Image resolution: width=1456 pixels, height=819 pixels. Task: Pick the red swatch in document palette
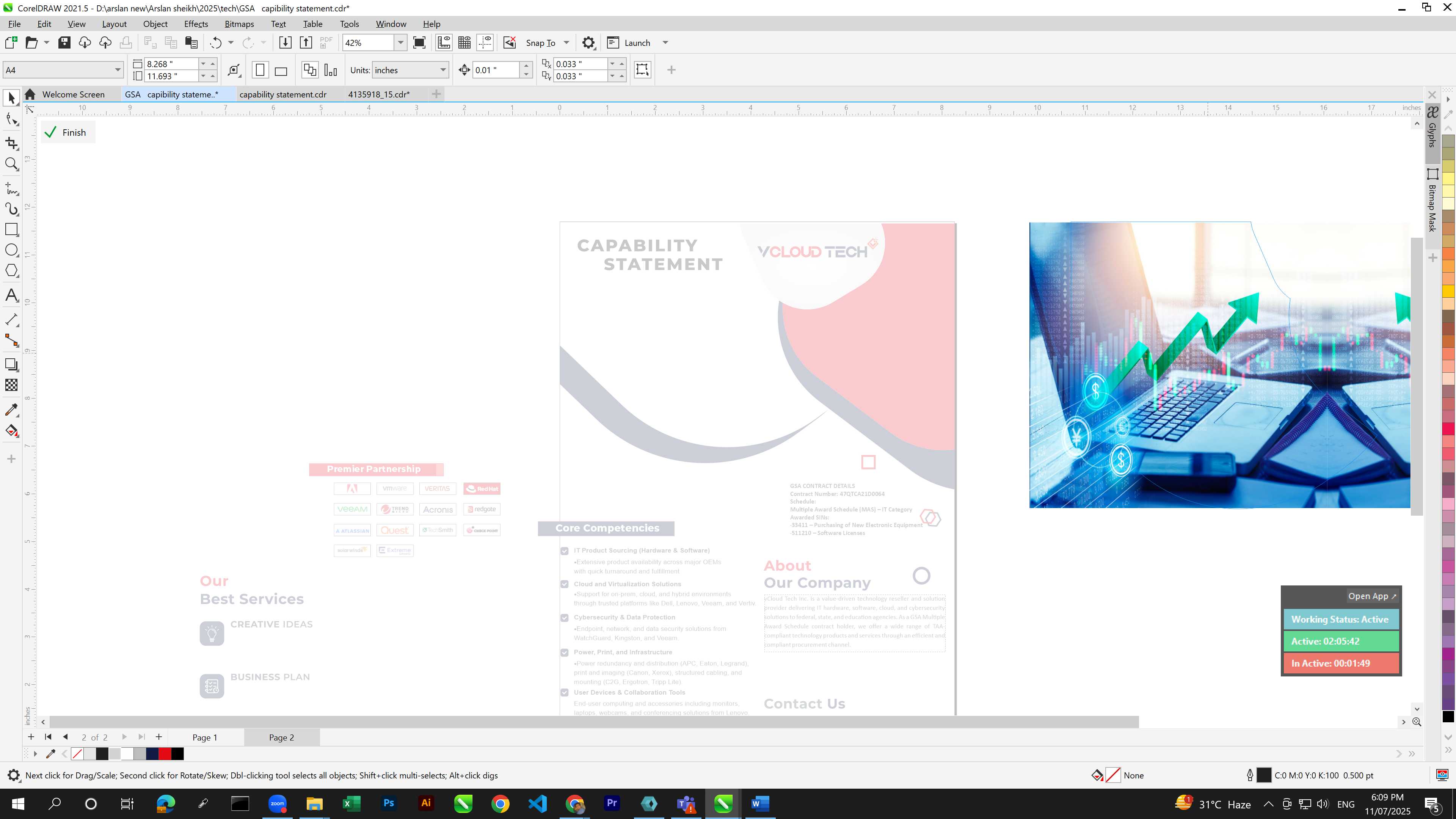(x=165, y=753)
